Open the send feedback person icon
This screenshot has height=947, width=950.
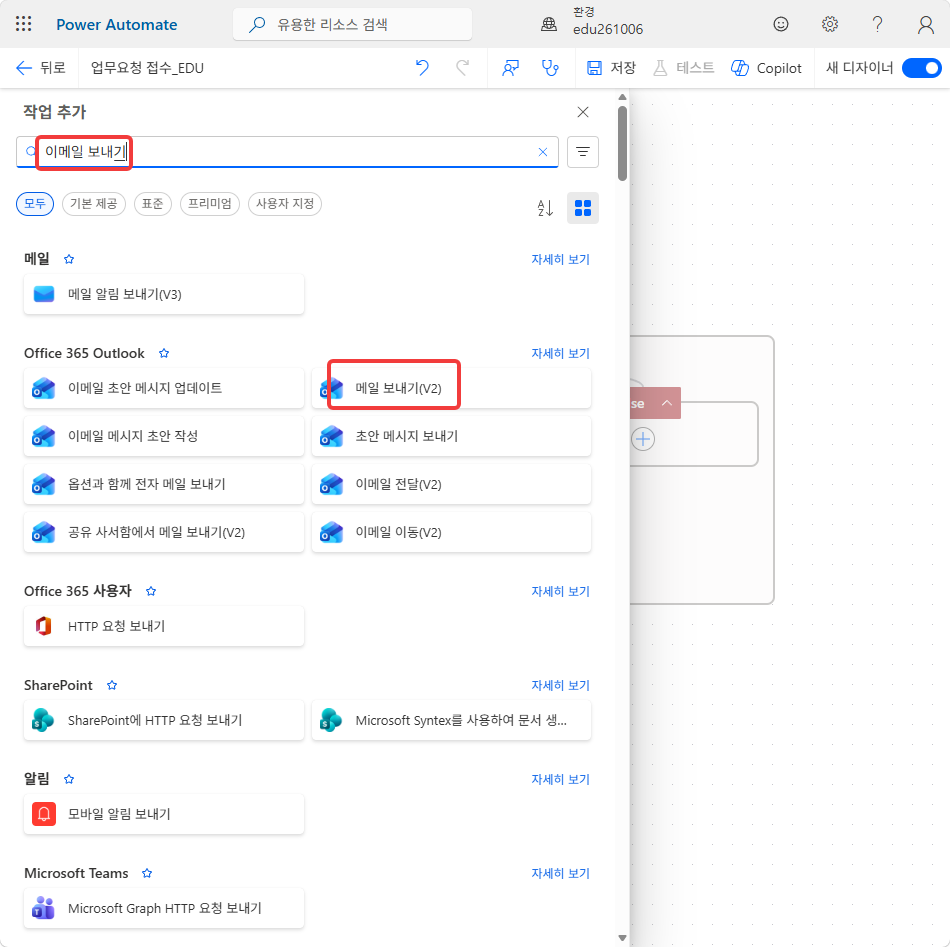pyautogui.click(x=510, y=68)
